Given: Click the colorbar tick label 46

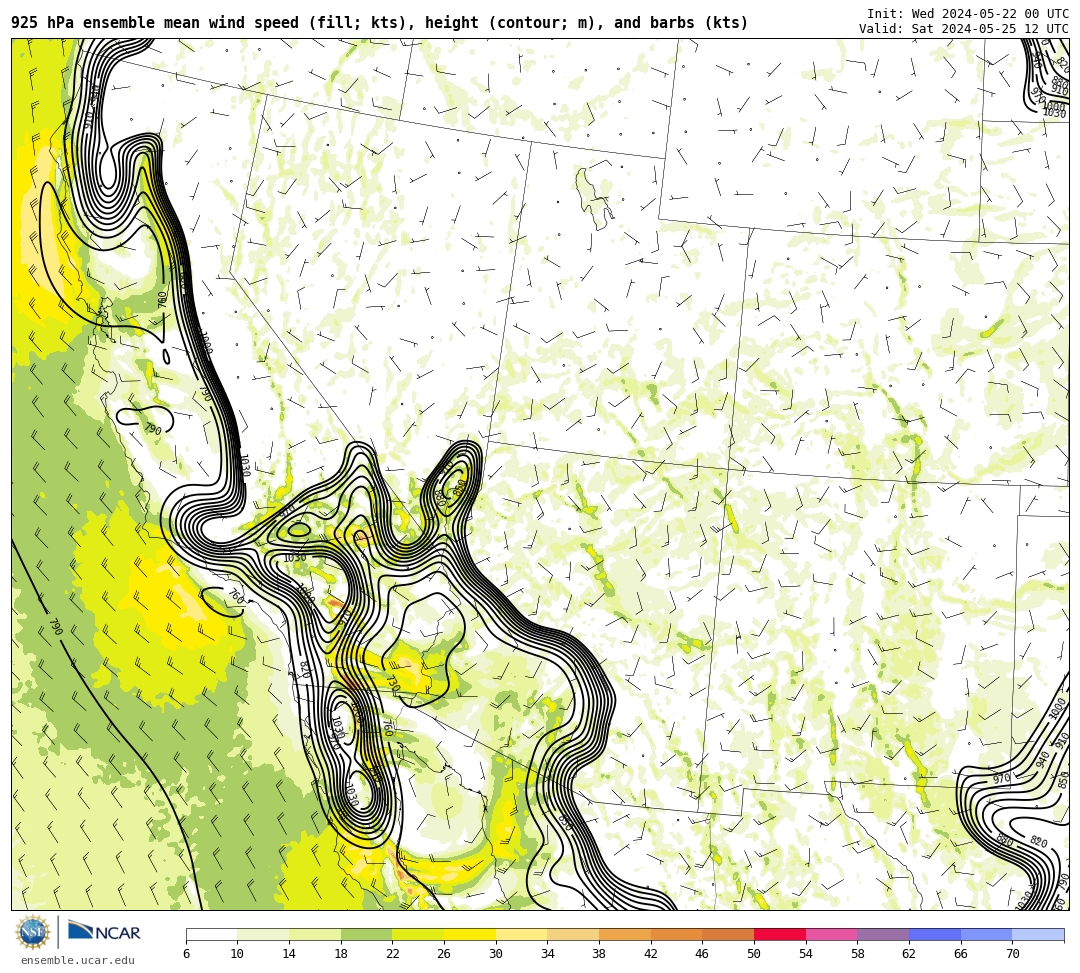Looking at the screenshot, I should (703, 954).
